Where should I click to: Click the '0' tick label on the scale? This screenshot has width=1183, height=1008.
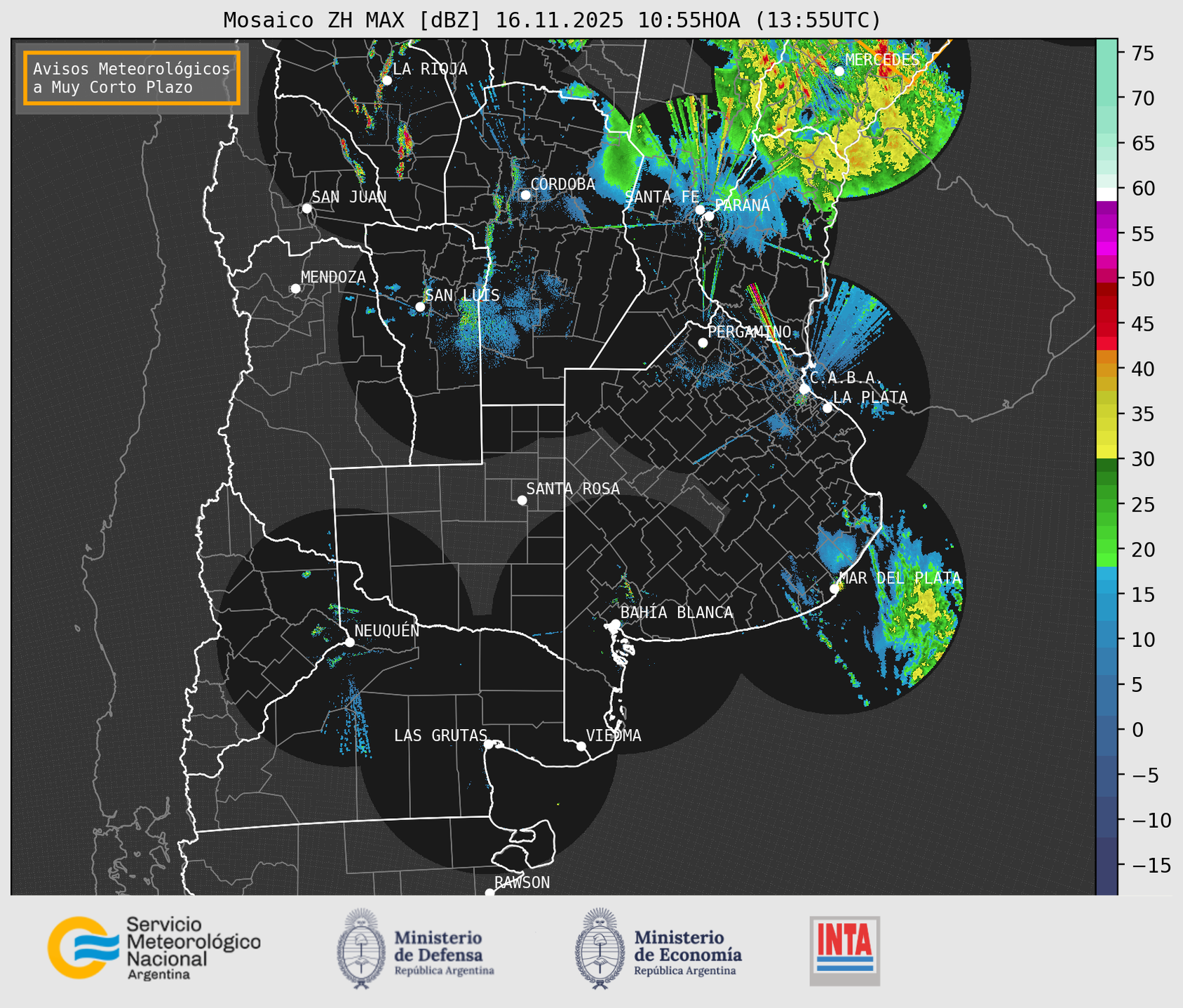click(1137, 730)
